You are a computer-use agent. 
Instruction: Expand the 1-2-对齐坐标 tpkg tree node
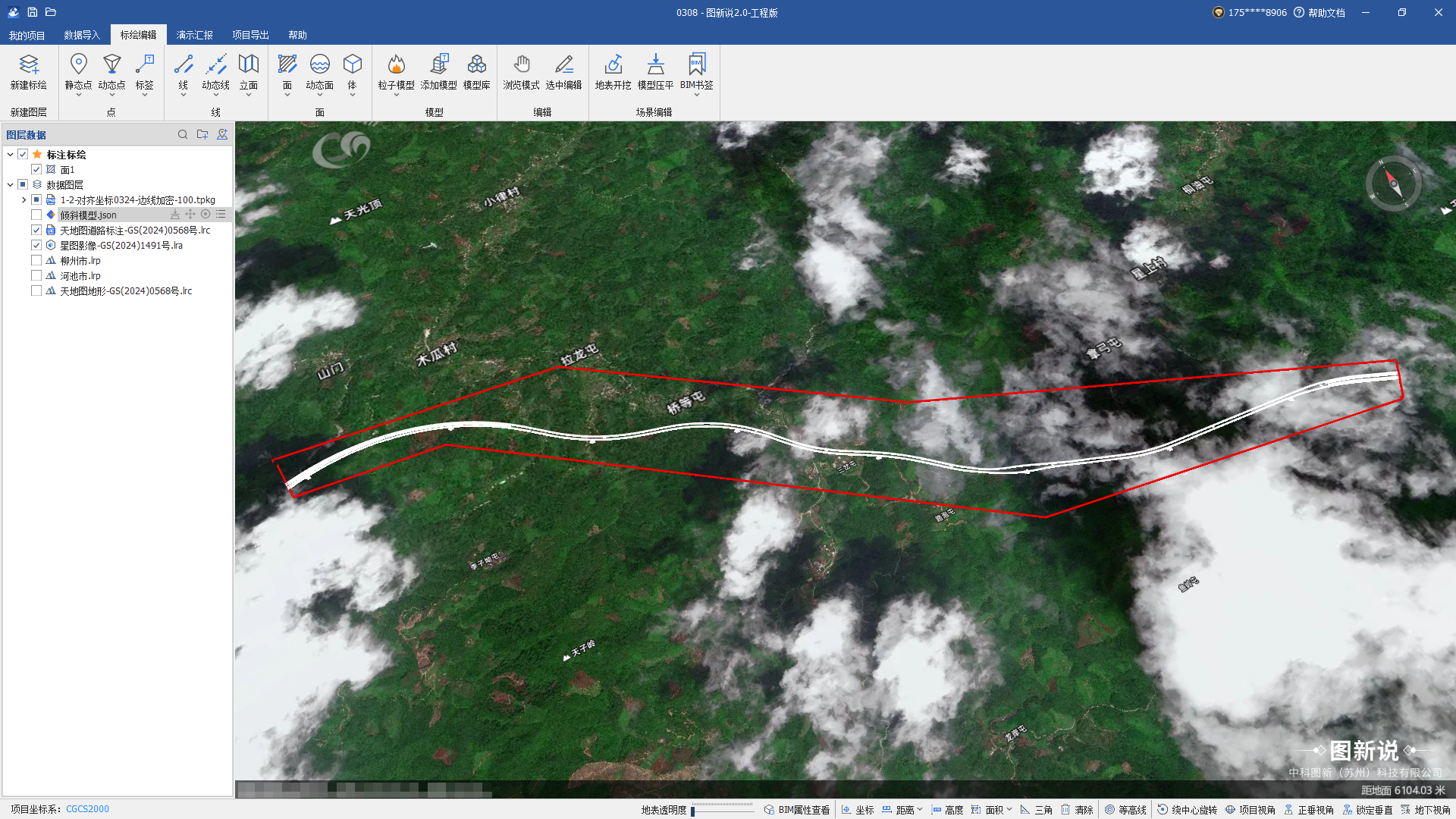(24, 200)
